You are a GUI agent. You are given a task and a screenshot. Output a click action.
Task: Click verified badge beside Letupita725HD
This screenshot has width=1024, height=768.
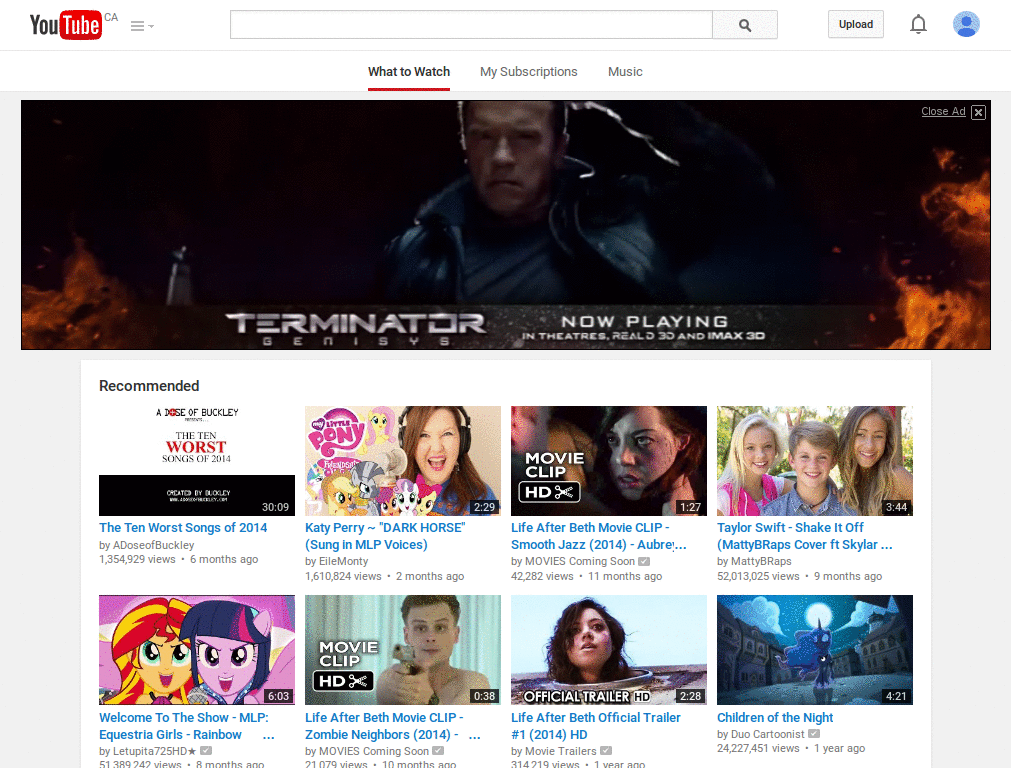click(206, 751)
